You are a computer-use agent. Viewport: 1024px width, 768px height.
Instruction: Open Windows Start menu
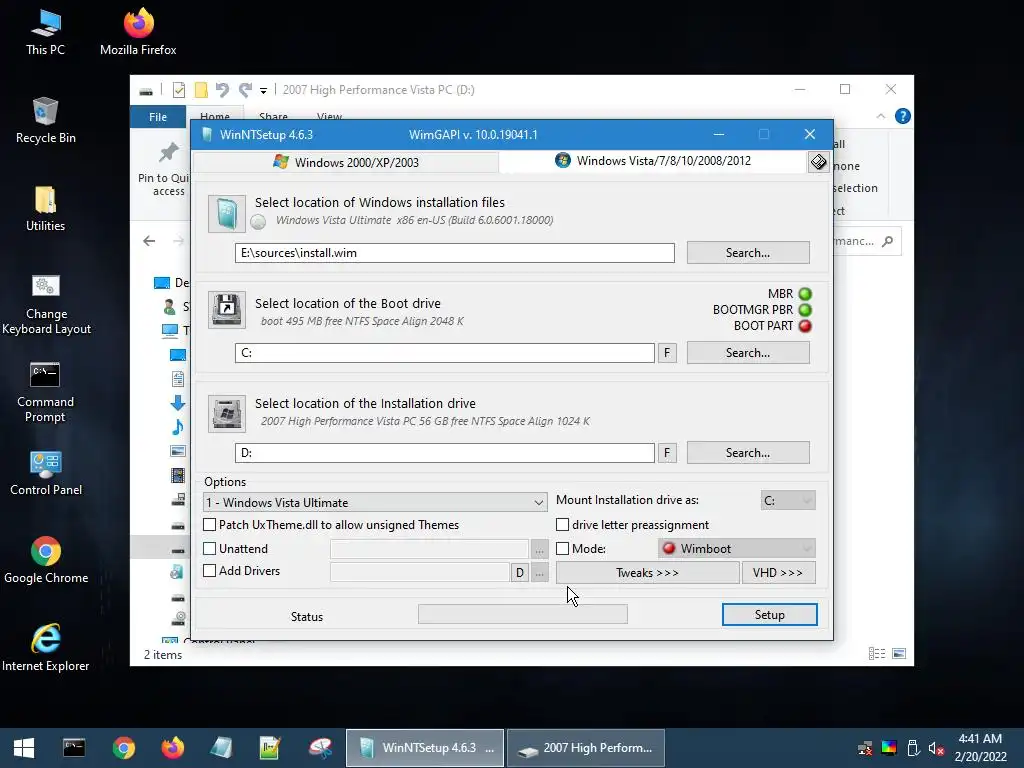pyautogui.click(x=24, y=748)
